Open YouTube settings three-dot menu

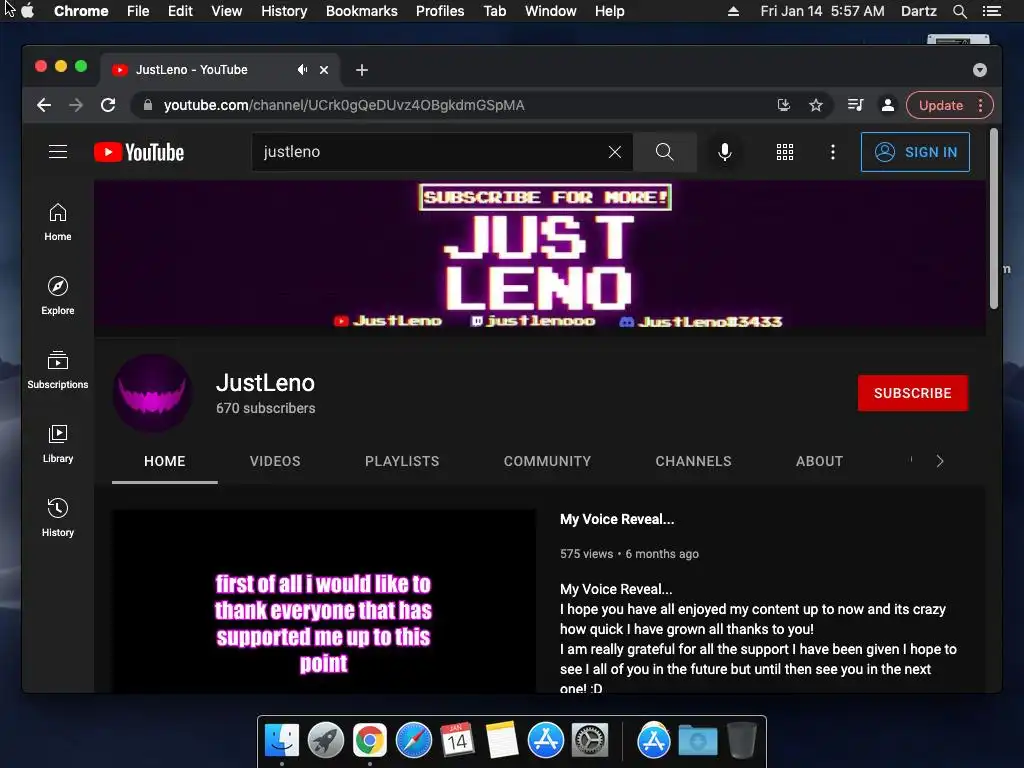pos(832,152)
